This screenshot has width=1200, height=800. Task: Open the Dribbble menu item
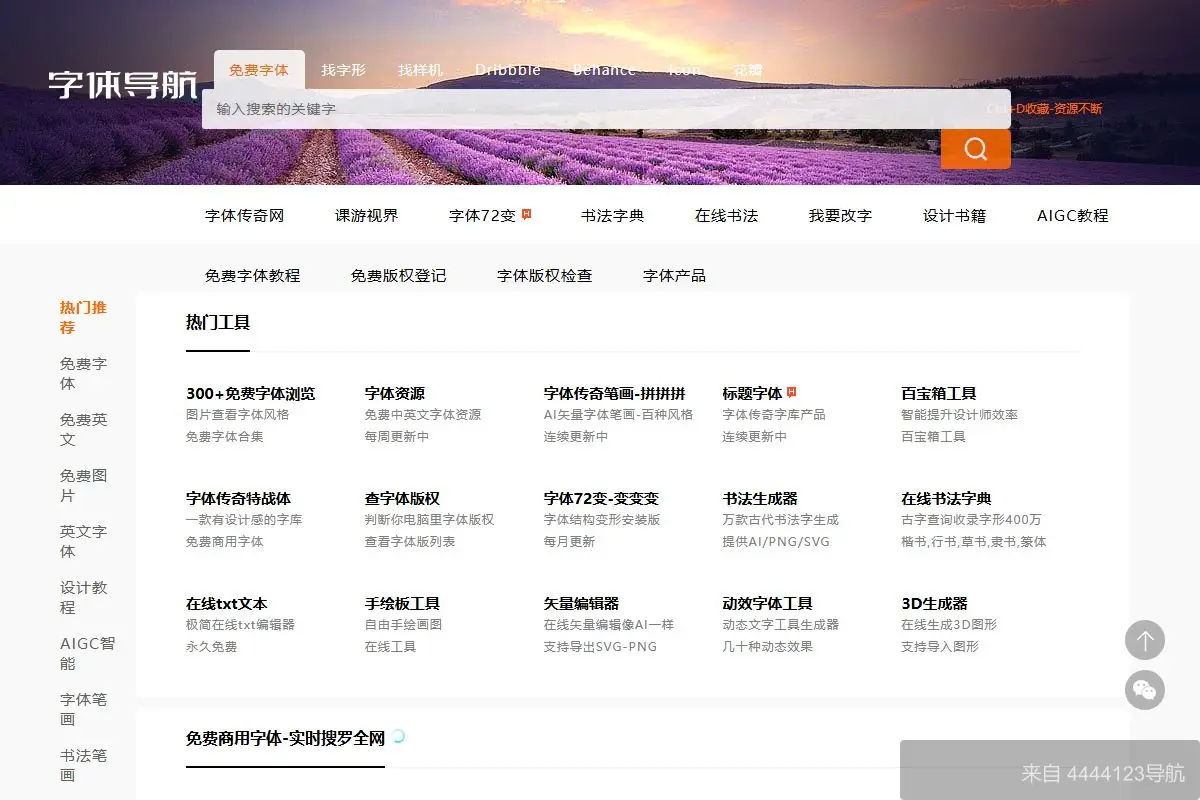(x=508, y=70)
